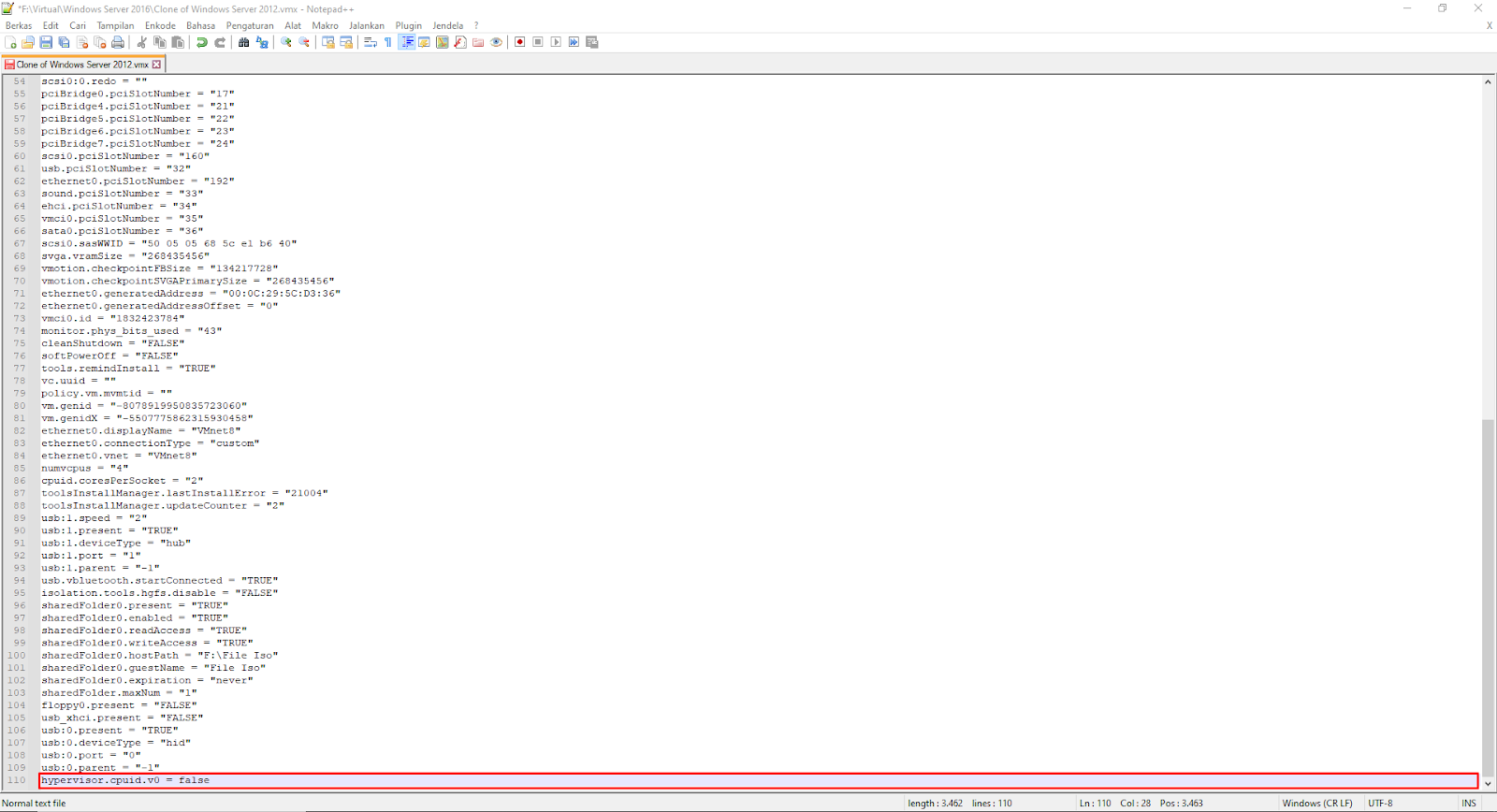
Task: Click the Save All toolbar icon
Action: [x=64, y=42]
